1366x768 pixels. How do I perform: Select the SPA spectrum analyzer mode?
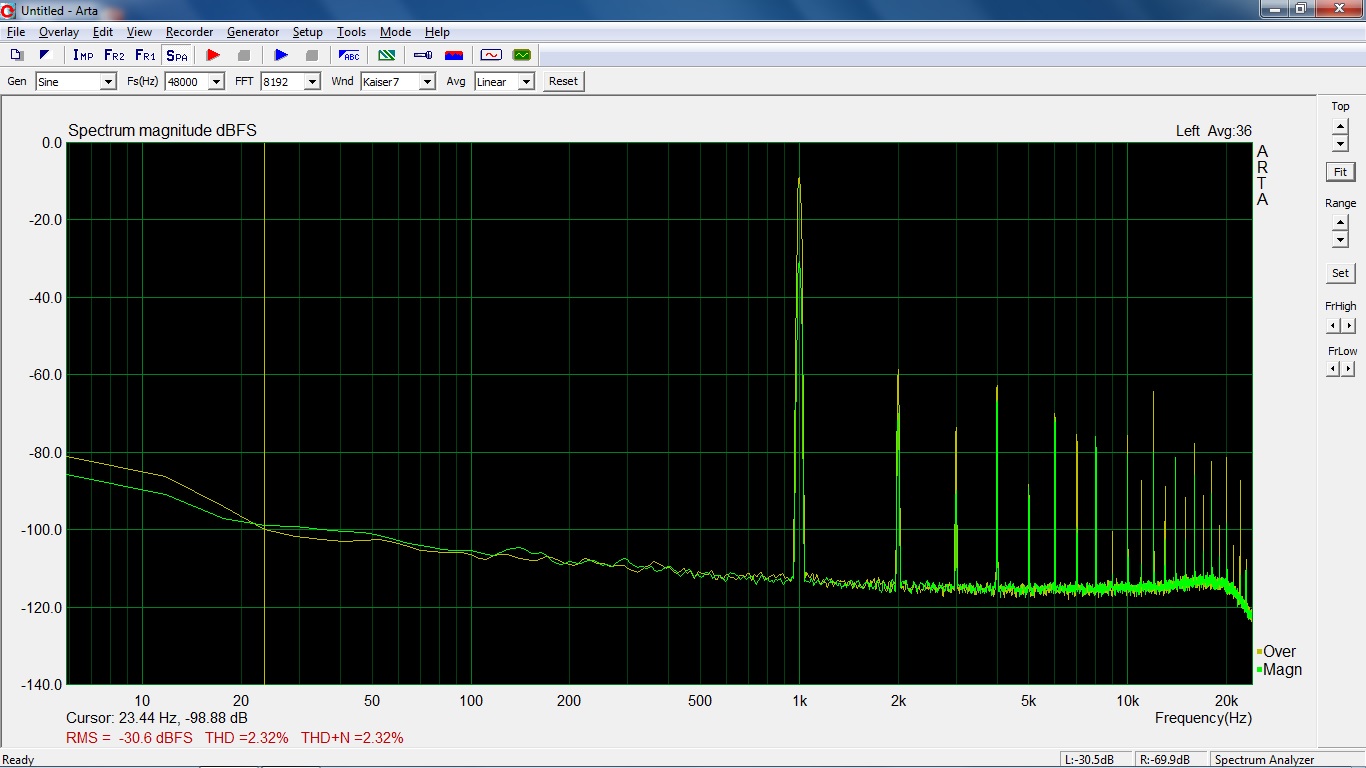point(177,55)
